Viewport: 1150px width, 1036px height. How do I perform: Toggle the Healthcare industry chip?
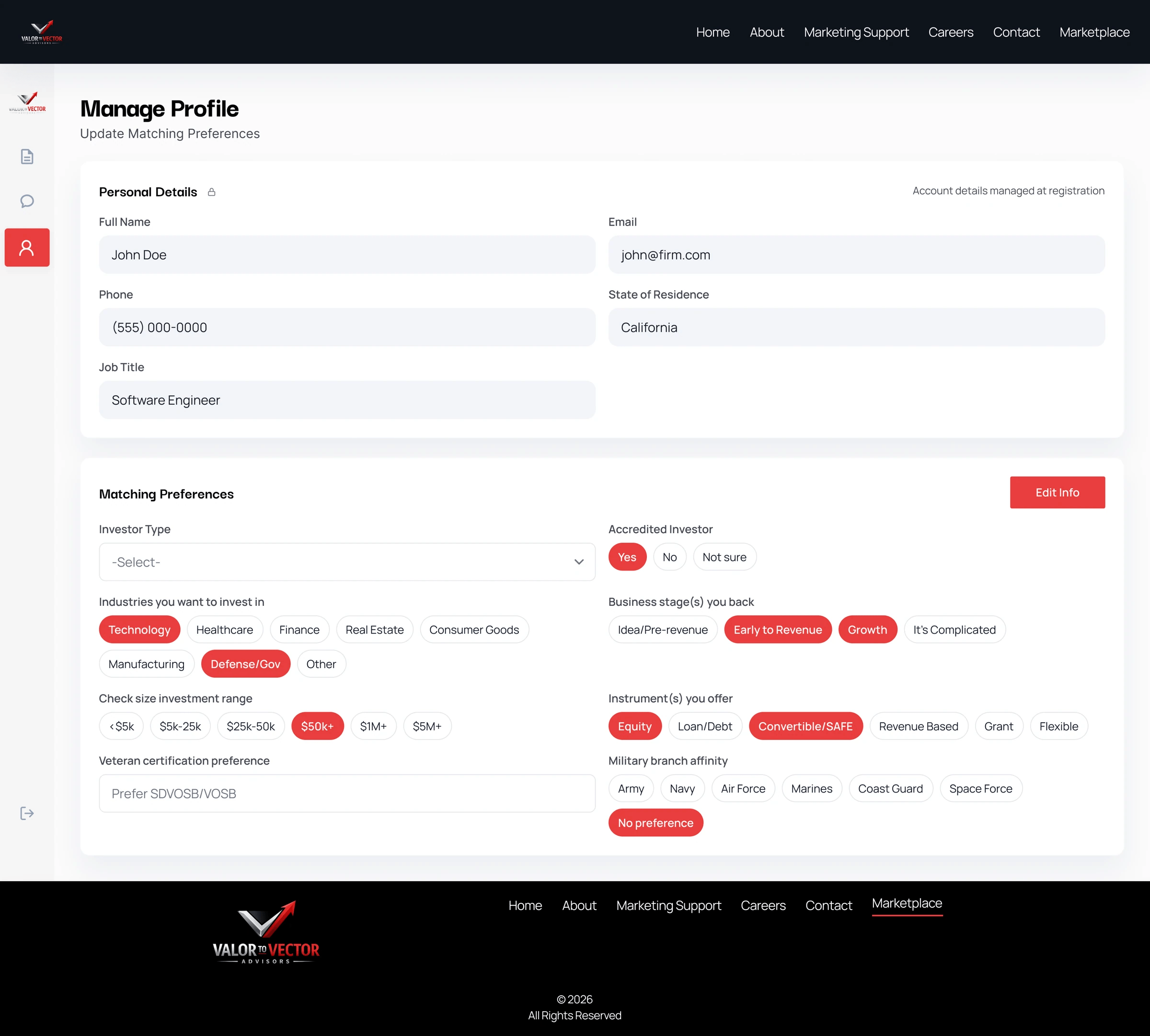pos(224,629)
